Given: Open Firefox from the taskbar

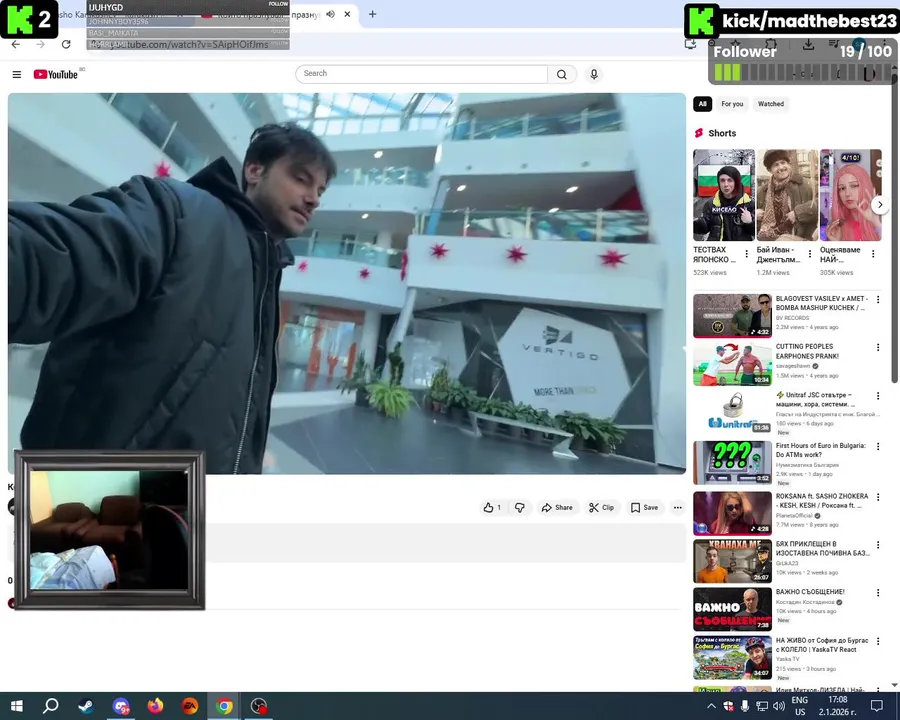Looking at the screenshot, I should point(155,706).
